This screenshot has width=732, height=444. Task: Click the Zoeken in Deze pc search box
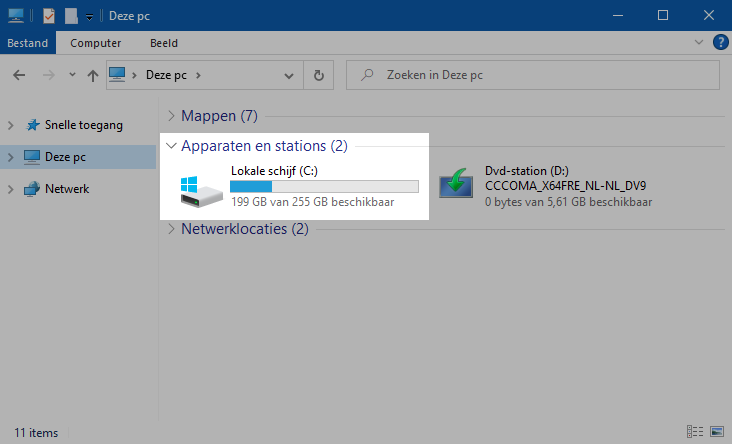(x=540, y=75)
